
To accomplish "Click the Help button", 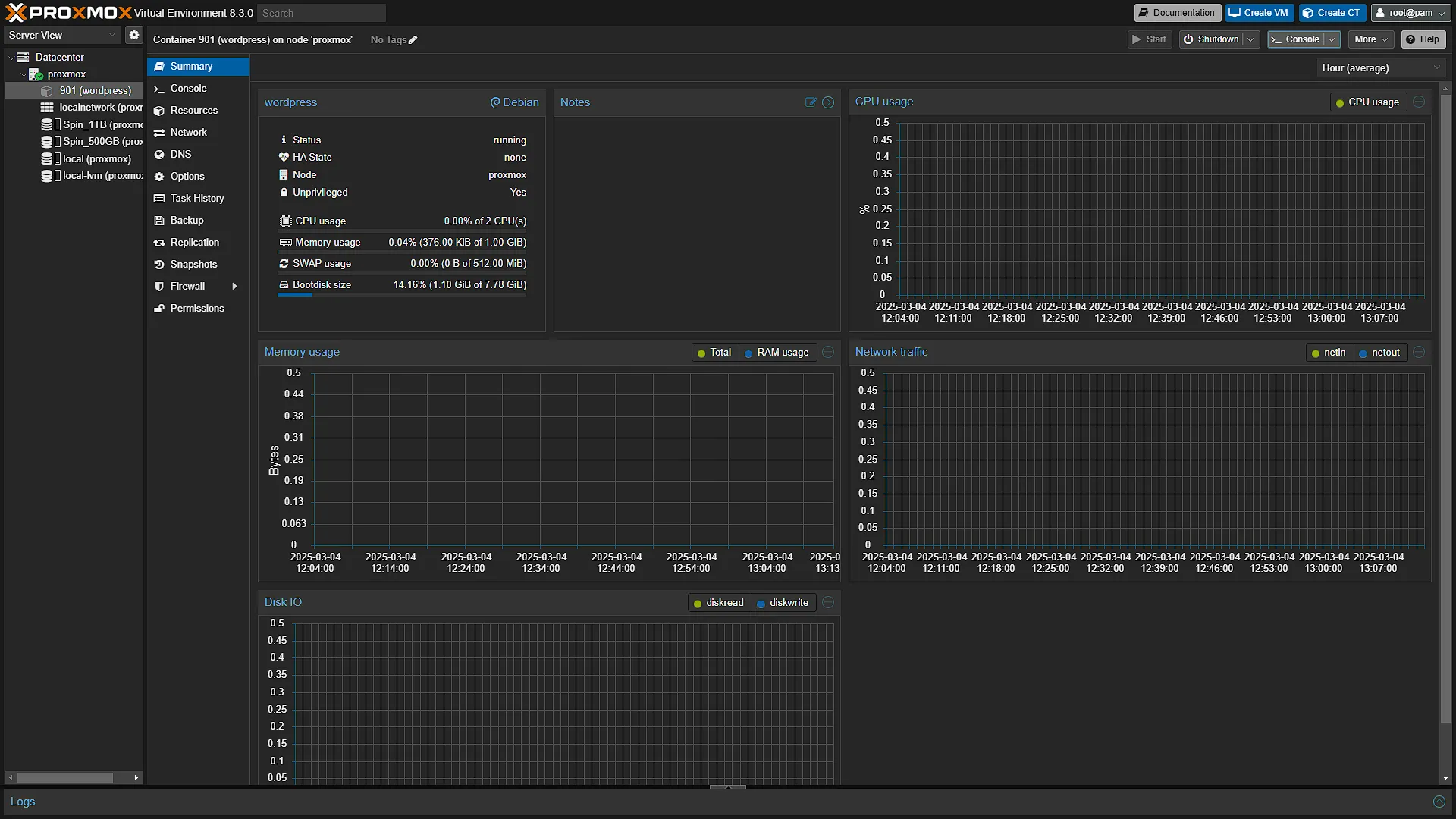I will (1423, 39).
